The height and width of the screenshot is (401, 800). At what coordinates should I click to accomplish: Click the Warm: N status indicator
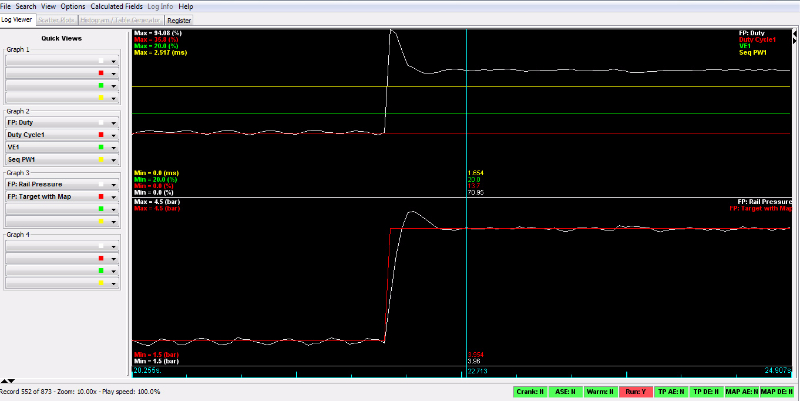coord(600,391)
